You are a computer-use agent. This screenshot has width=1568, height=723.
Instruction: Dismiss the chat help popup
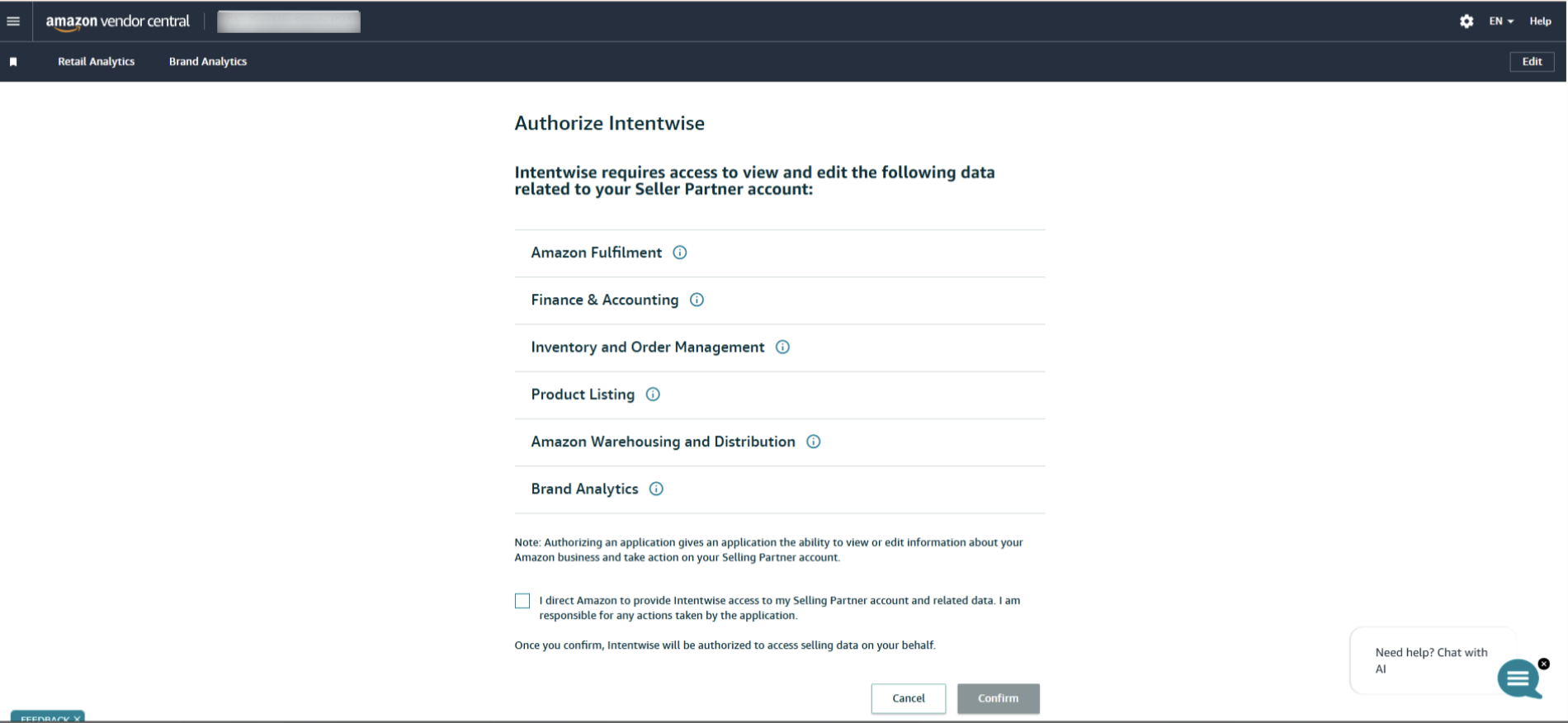(1544, 664)
